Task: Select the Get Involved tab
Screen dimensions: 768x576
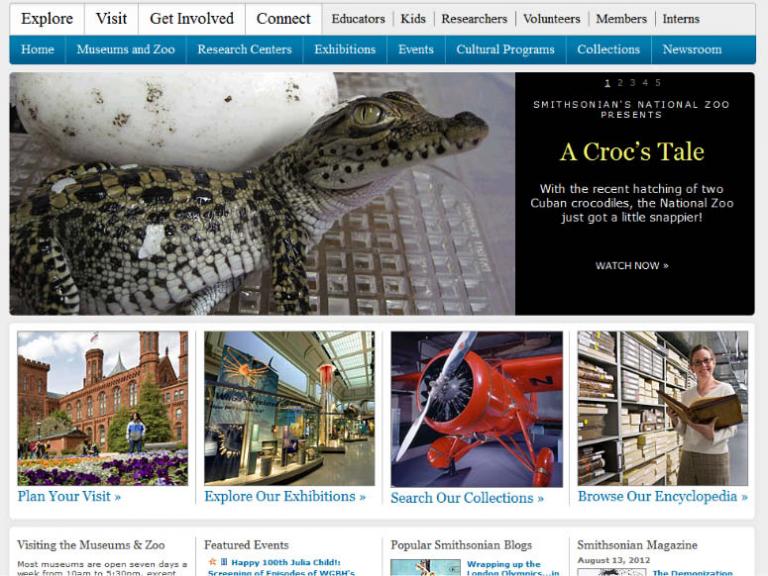Action: tap(192, 19)
